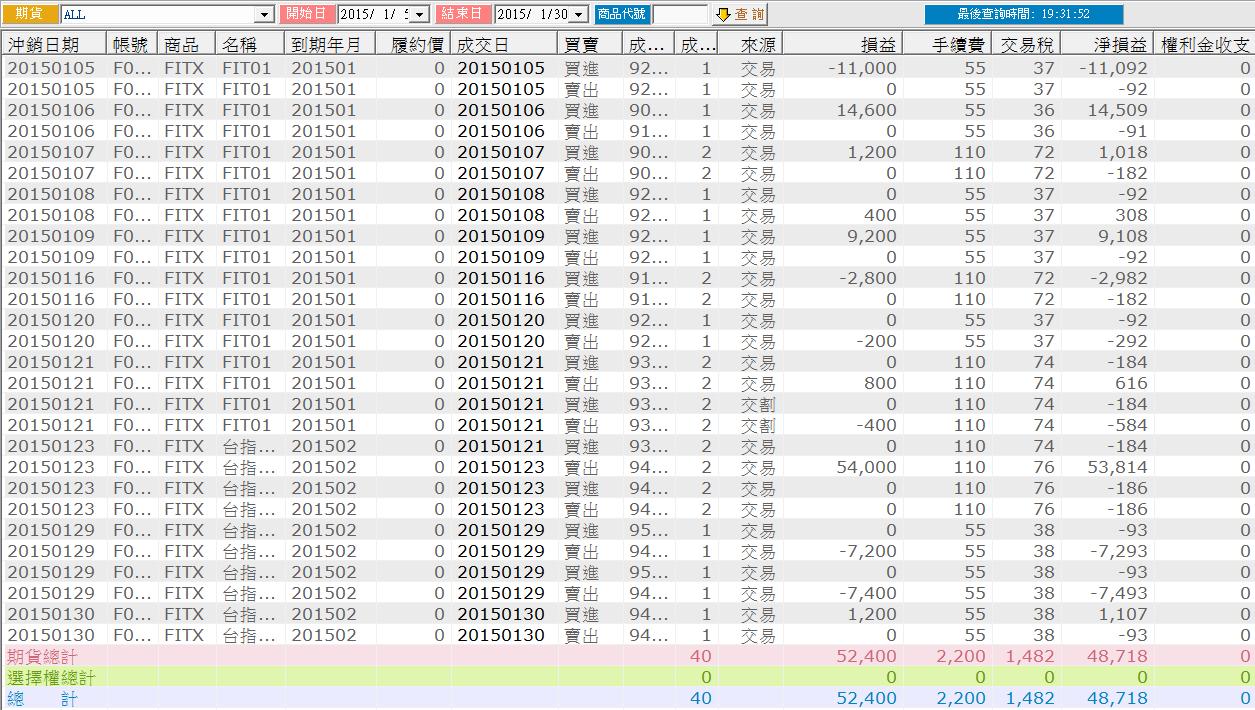Click 2,200 fee total in 期貨總計 row
This screenshot has height=710, width=1255.
pos(961,656)
